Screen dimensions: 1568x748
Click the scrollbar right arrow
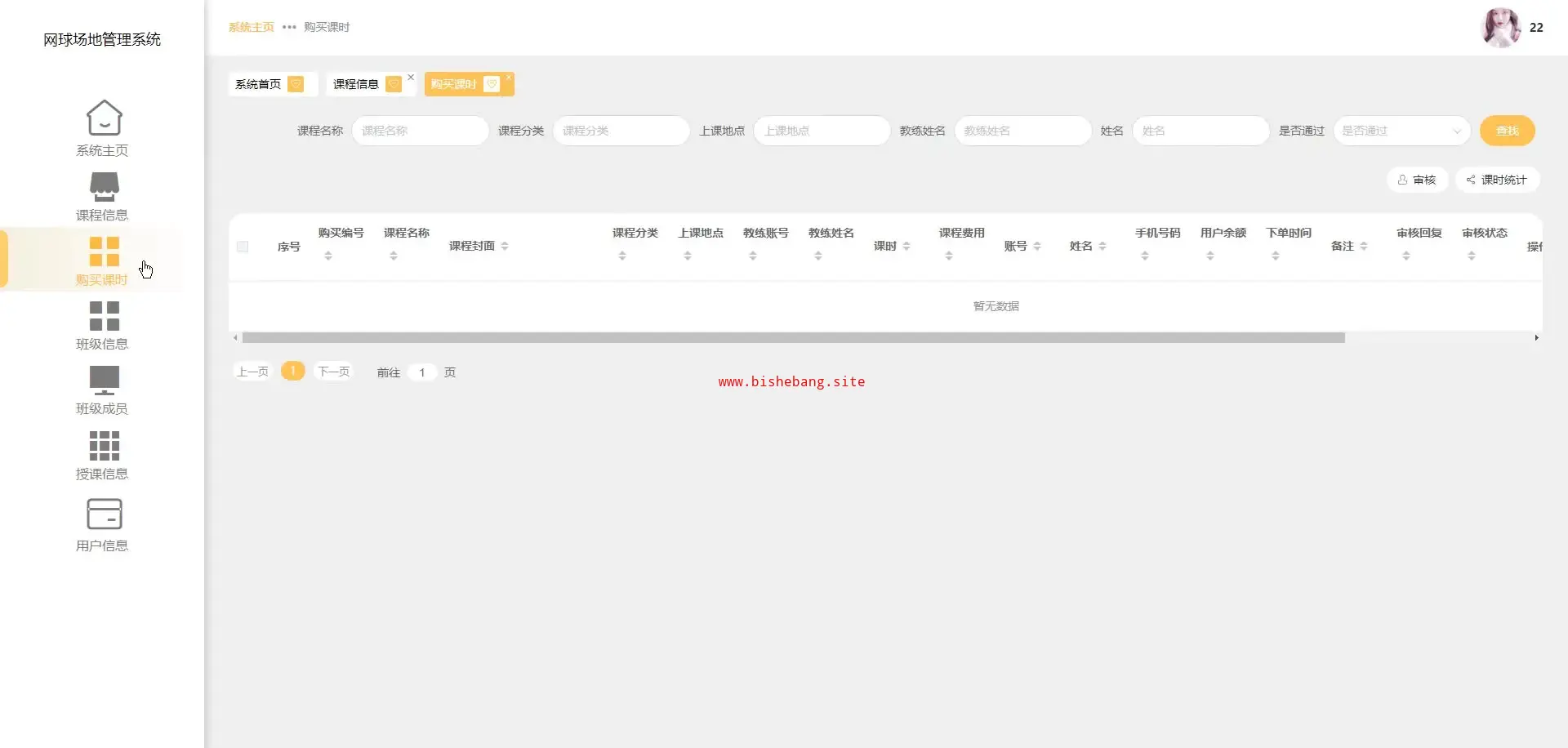(x=1536, y=337)
